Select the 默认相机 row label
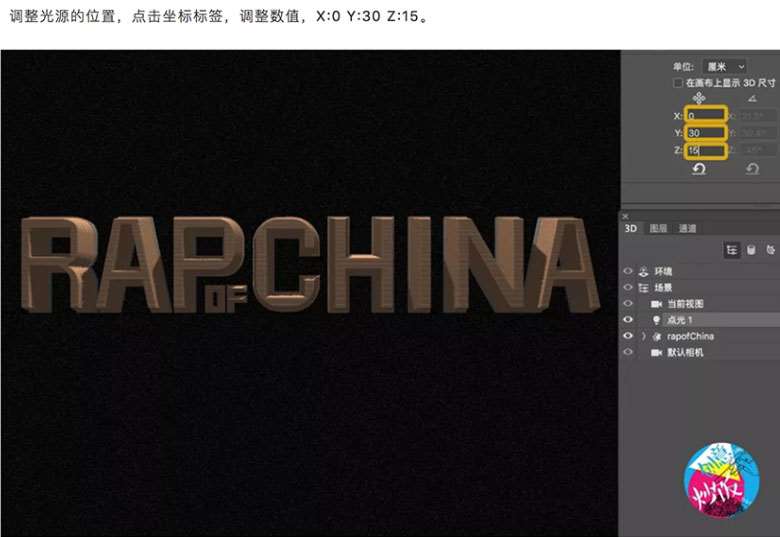 pyautogui.click(x=685, y=353)
